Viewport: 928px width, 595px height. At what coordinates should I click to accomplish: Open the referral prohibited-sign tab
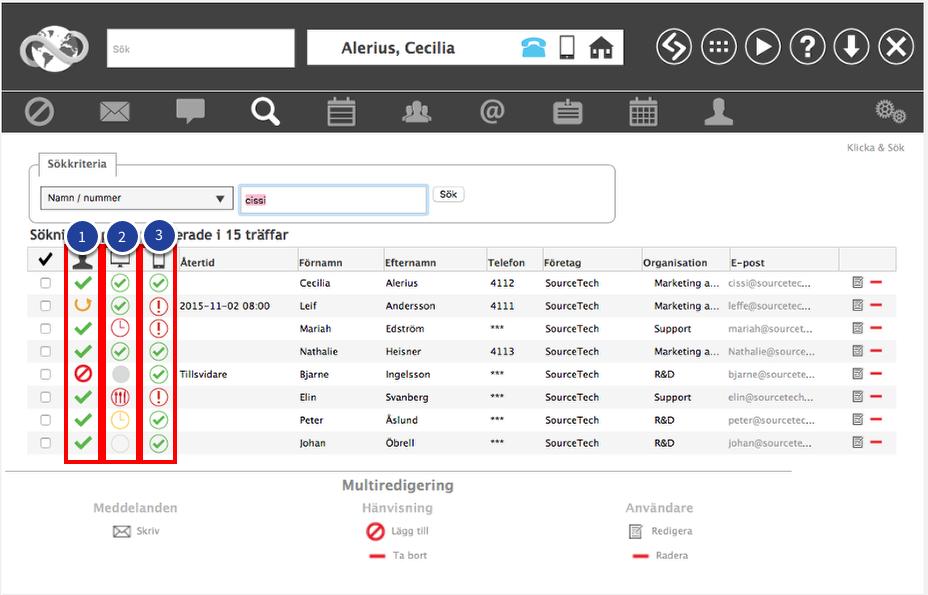coord(40,111)
